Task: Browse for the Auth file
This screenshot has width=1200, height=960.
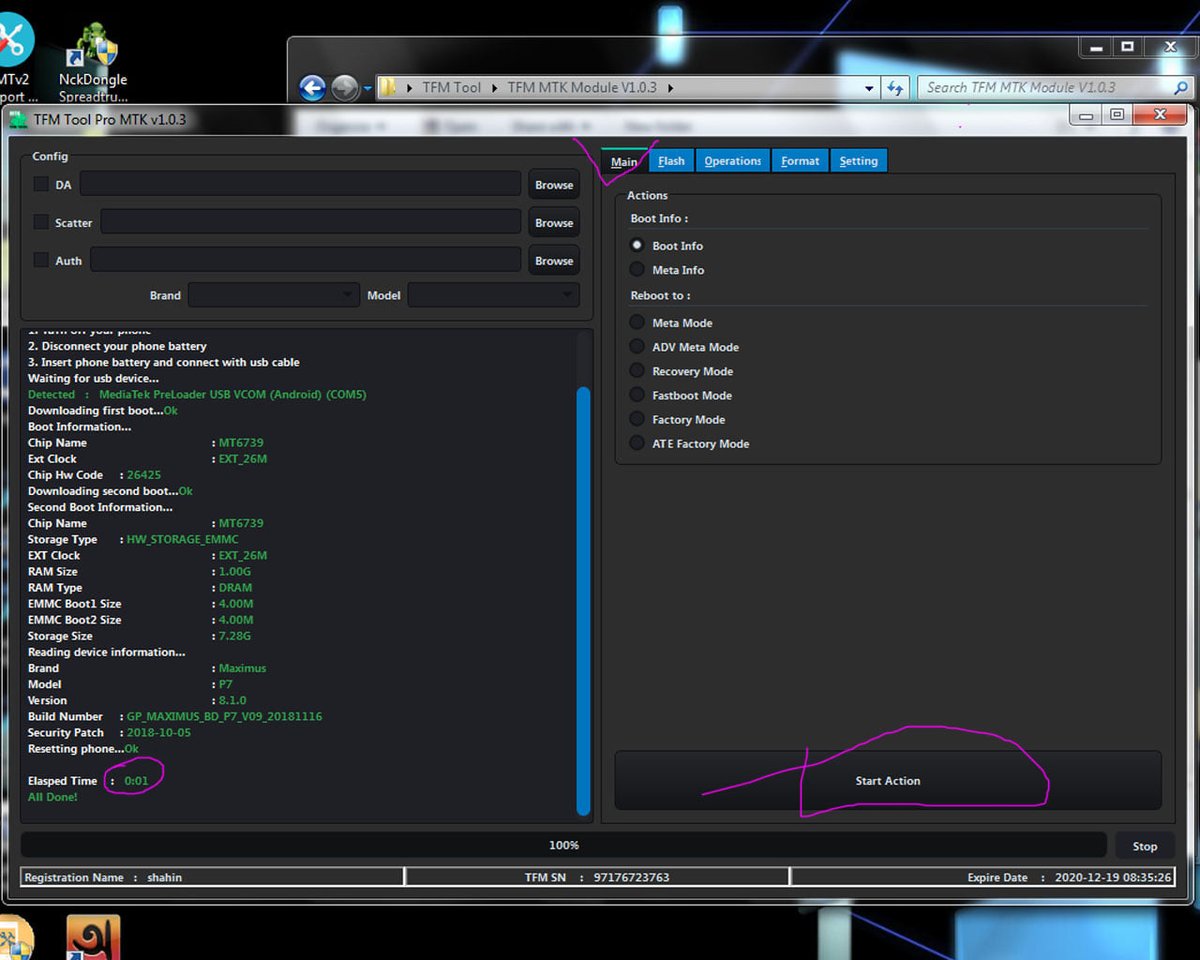Action: pos(554,260)
